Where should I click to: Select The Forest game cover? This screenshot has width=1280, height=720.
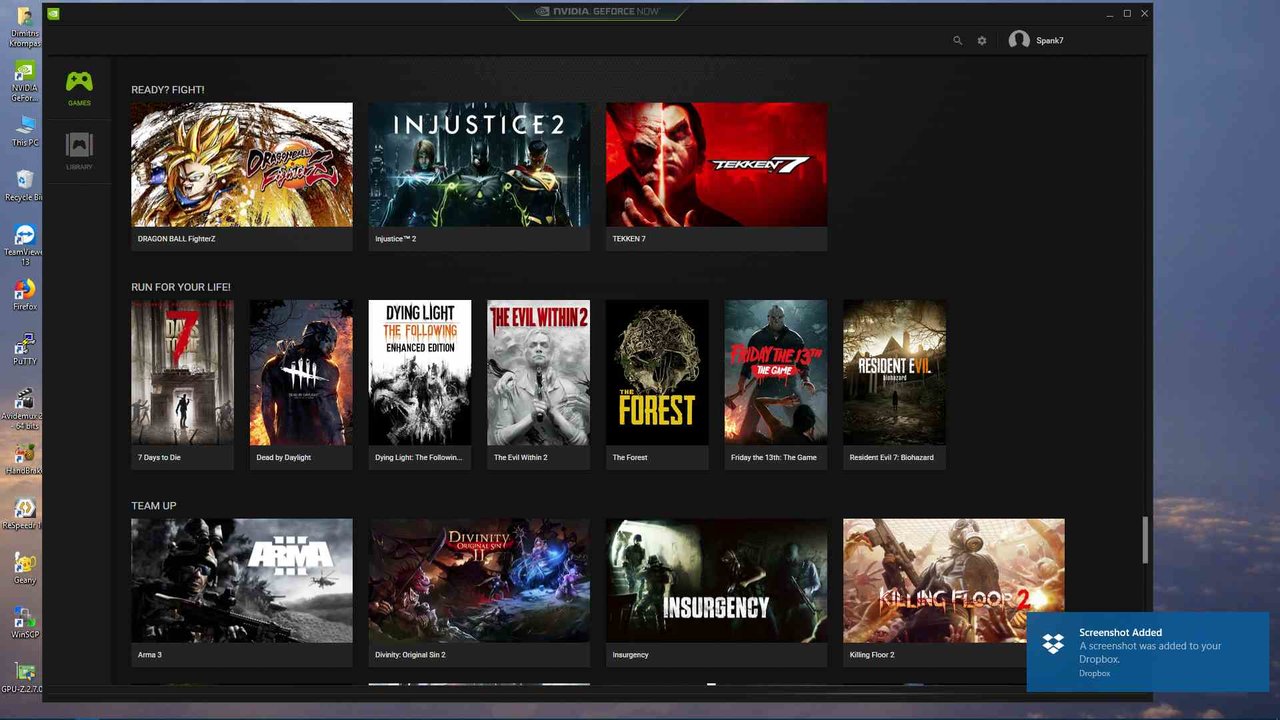click(x=657, y=372)
